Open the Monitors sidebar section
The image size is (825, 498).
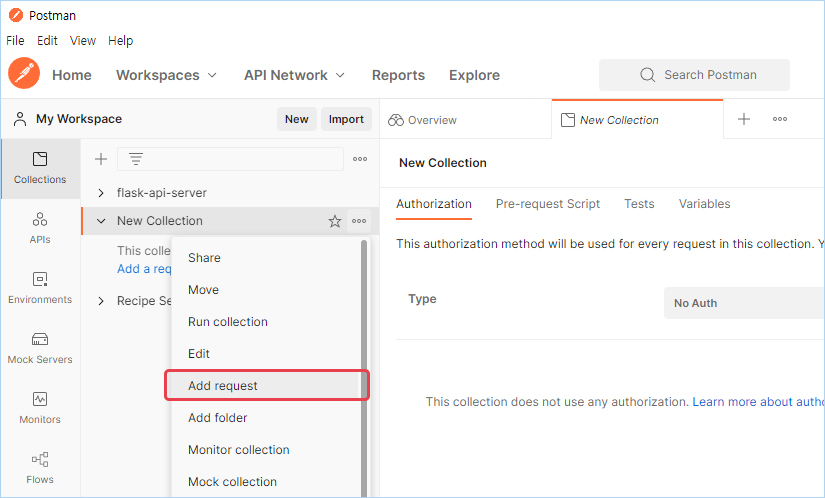coord(40,408)
